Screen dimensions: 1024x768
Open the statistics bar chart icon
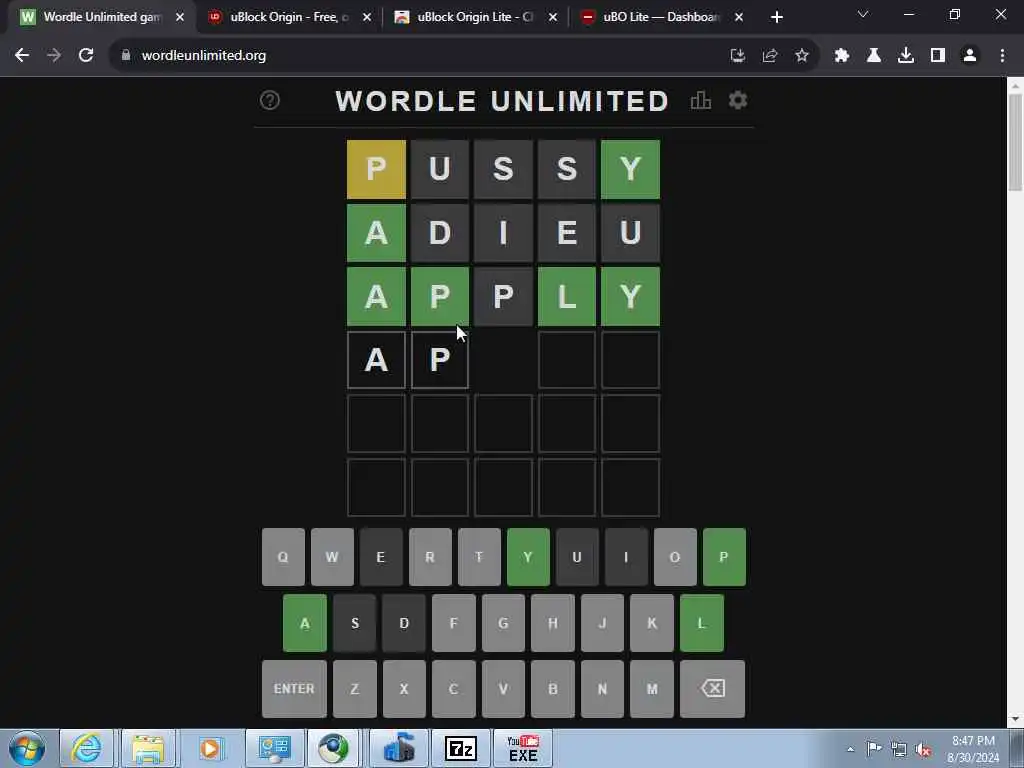pos(701,101)
